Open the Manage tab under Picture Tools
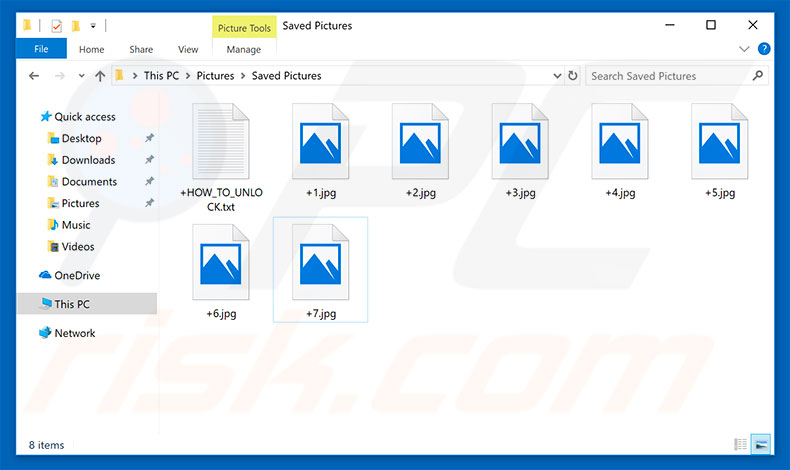 (243, 49)
